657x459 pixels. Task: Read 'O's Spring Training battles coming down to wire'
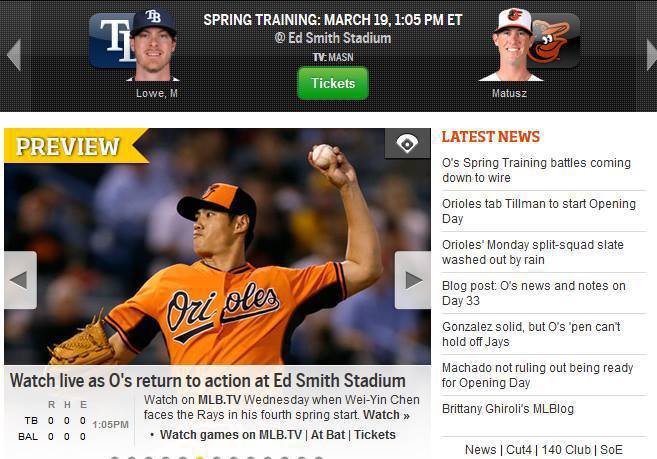[536, 170]
